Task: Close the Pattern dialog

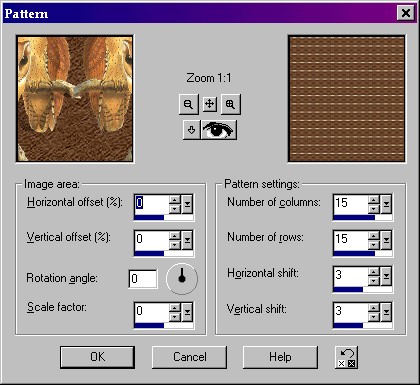Action: click(x=405, y=13)
